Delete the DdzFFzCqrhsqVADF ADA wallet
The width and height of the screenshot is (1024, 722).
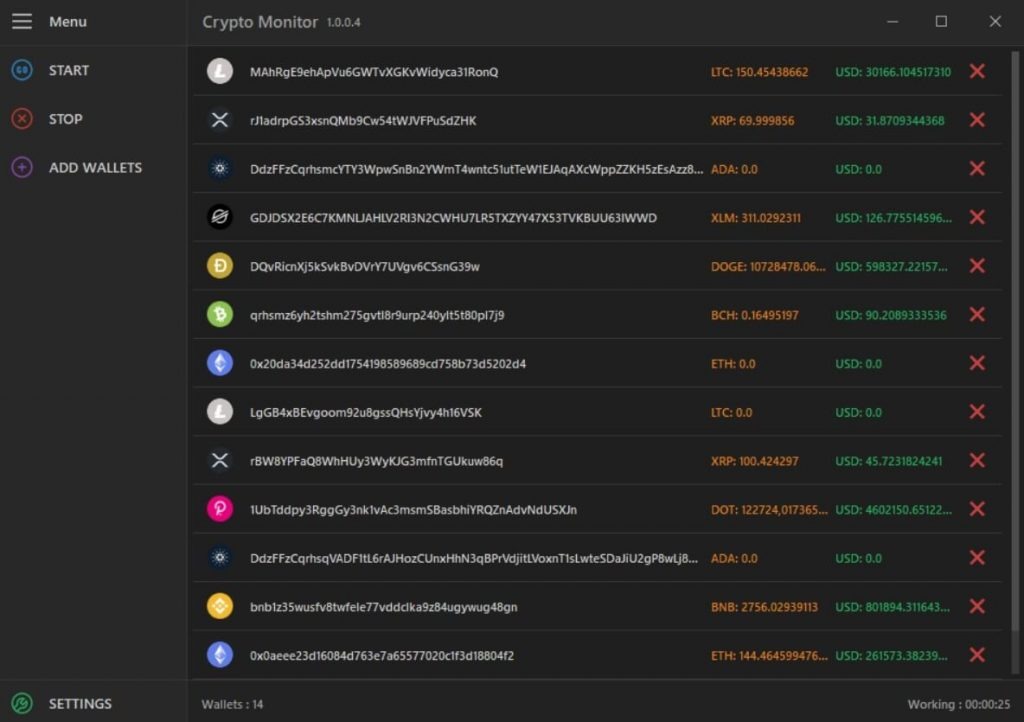977,557
